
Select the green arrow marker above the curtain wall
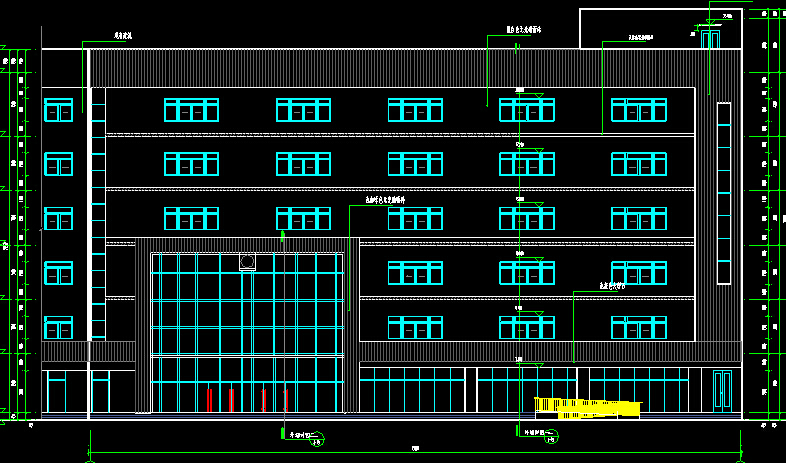click(283, 236)
